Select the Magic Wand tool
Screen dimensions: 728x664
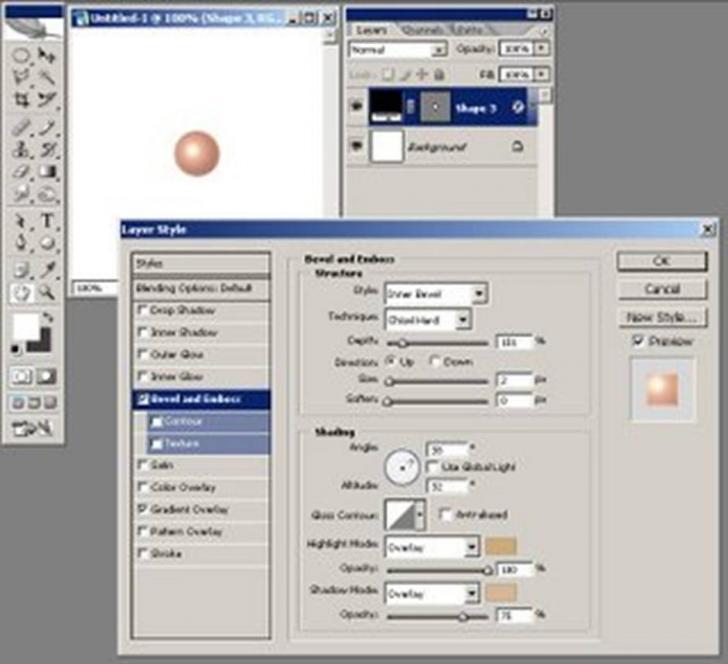tap(46, 77)
